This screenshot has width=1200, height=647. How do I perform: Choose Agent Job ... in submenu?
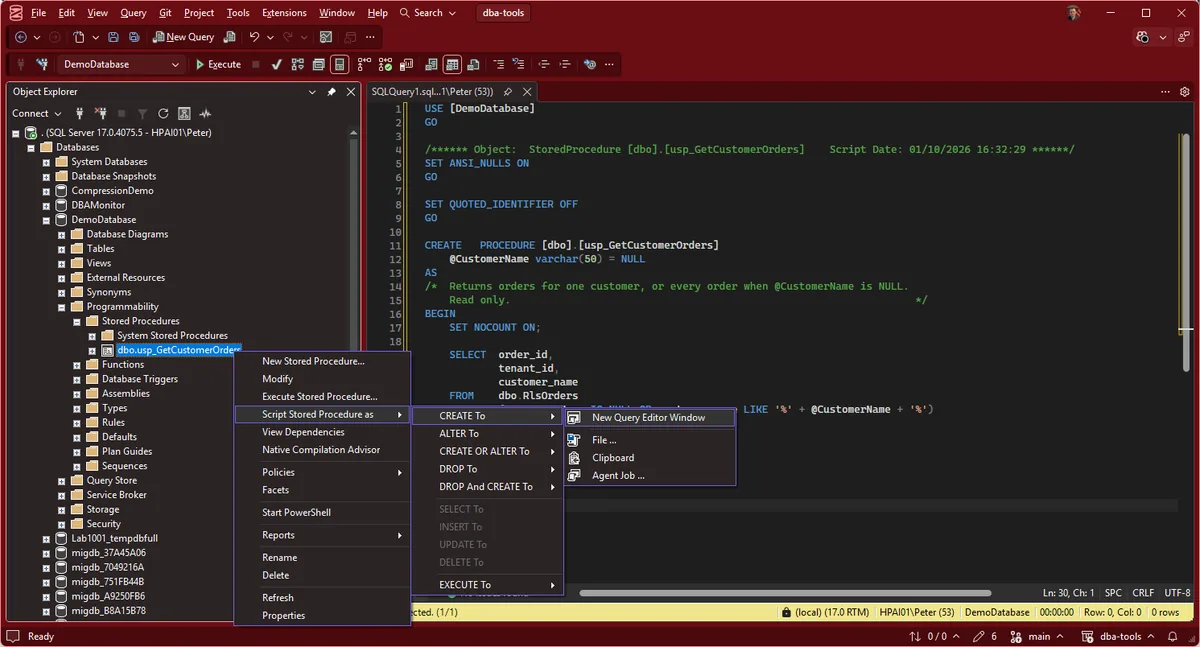tap(650, 476)
